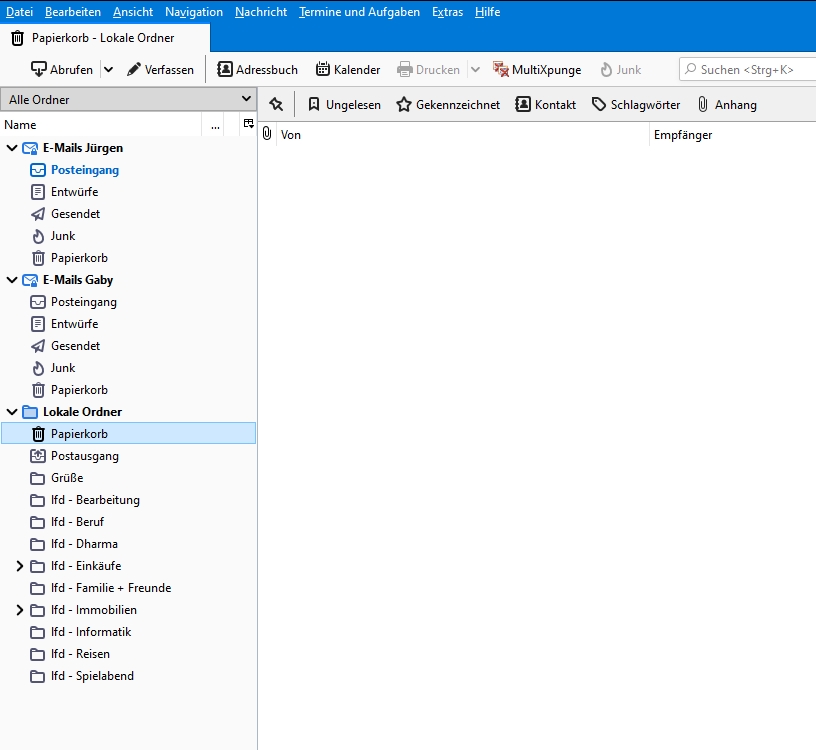Open the Ansicht menu
Image resolution: width=816 pixels, height=750 pixels.
pos(133,11)
